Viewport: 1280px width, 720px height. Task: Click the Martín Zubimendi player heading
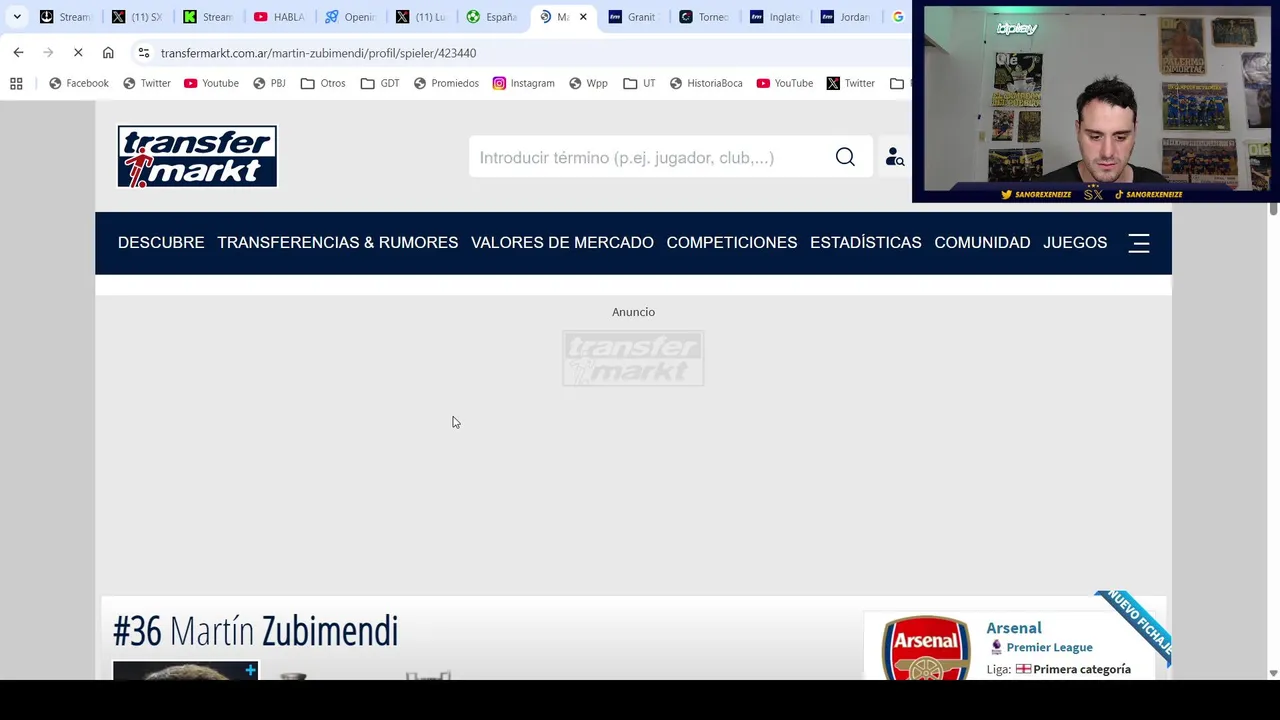pyautogui.click(x=256, y=631)
